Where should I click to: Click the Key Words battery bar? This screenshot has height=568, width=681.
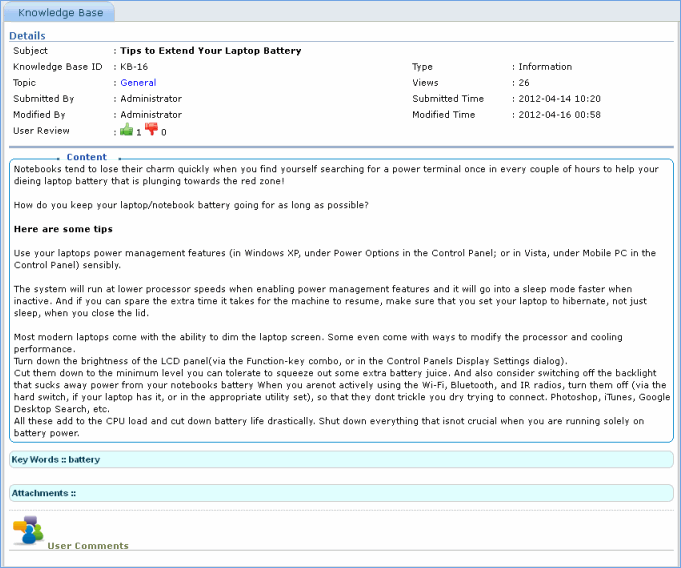pyautogui.click(x=340, y=460)
